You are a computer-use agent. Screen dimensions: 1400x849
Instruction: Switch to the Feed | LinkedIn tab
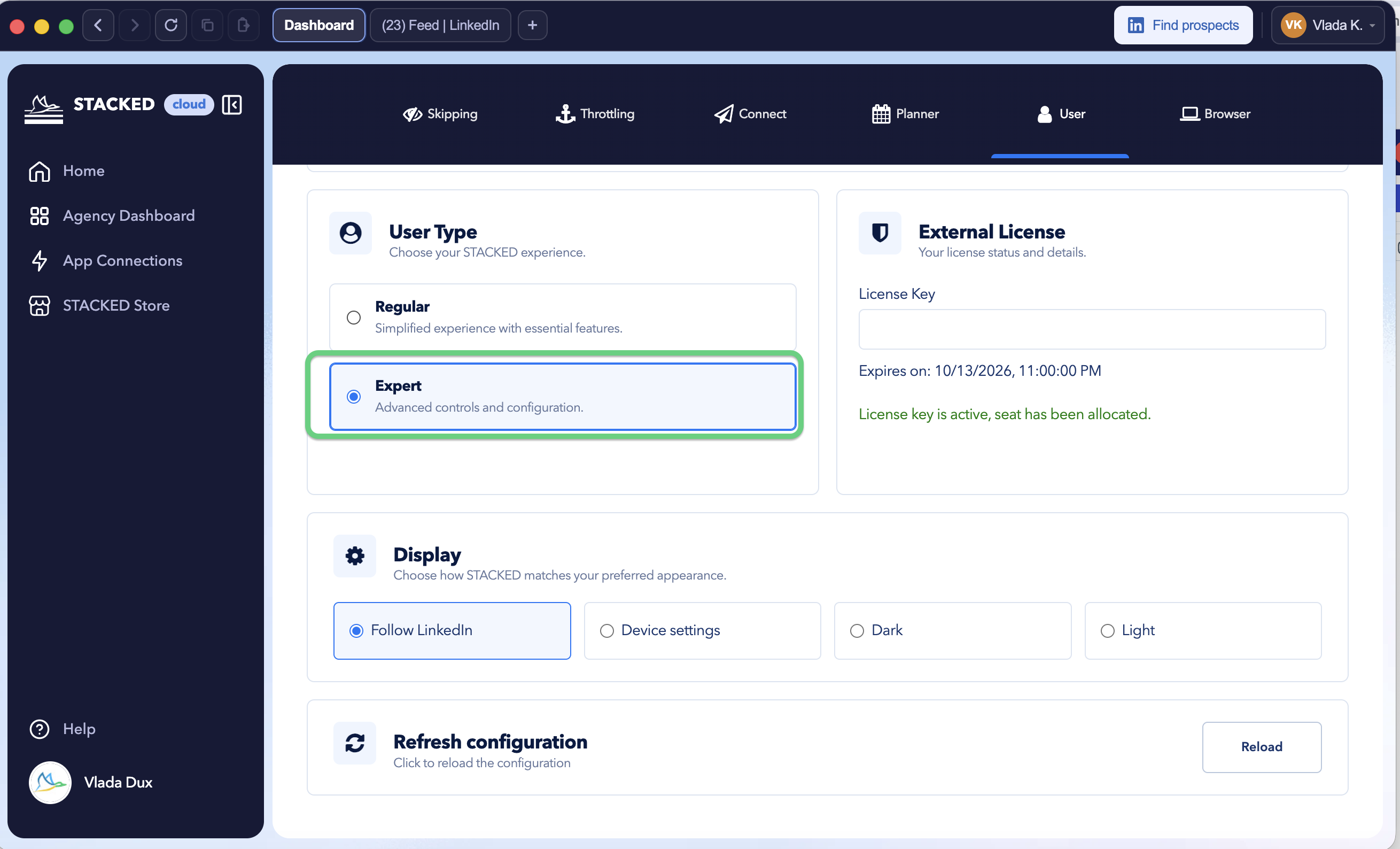[x=440, y=25]
